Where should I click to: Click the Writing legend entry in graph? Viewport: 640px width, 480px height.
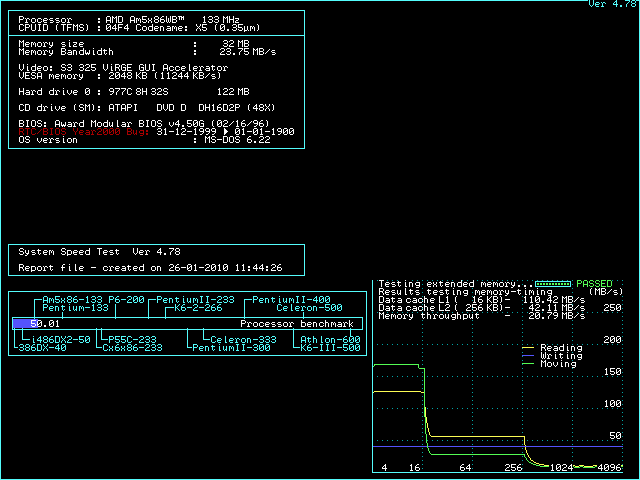pos(559,356)
